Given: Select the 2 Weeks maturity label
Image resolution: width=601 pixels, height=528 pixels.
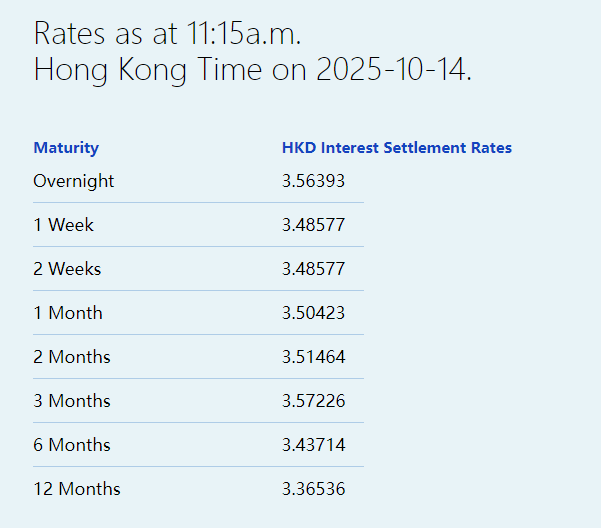Looking at the screenshot, I should [x=67, y=269].
